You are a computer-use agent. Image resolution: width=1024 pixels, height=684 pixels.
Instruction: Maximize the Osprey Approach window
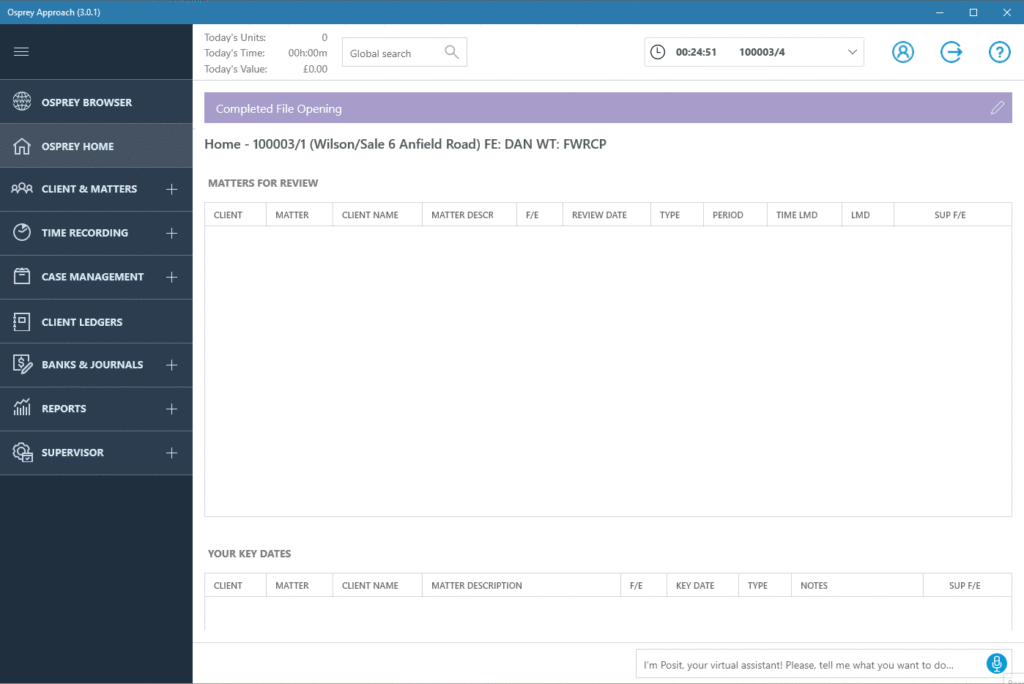coord(973,12)
